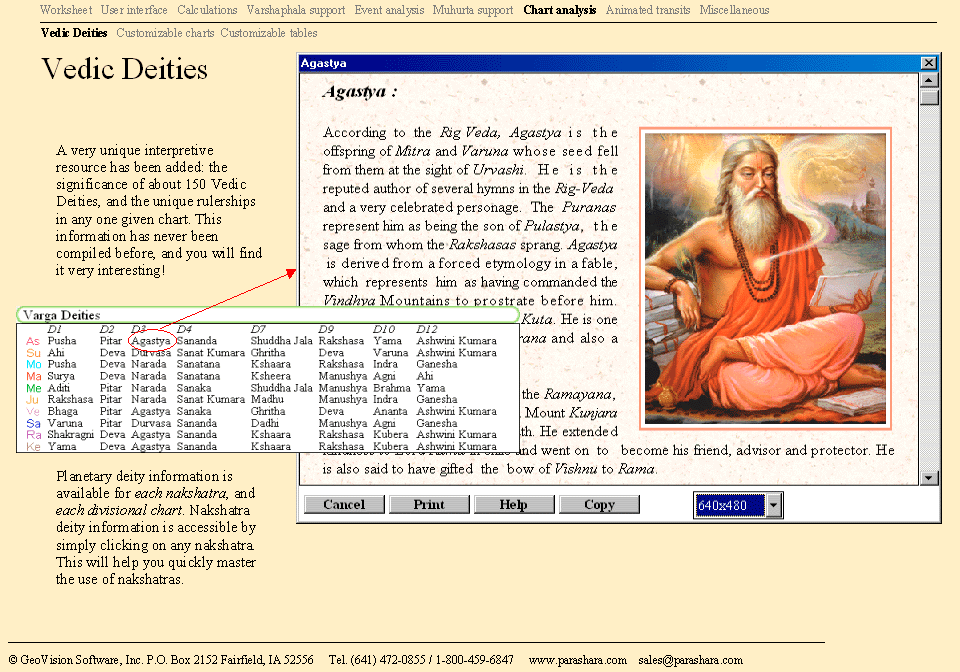The image size is (960, 672).
Task: Click Ksheera in the Ma row
Action: [x=270, y=376]
